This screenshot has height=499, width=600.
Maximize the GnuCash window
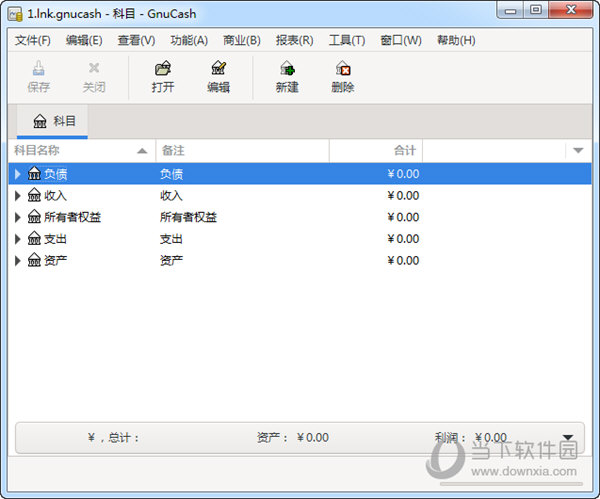tap(536, 10)
